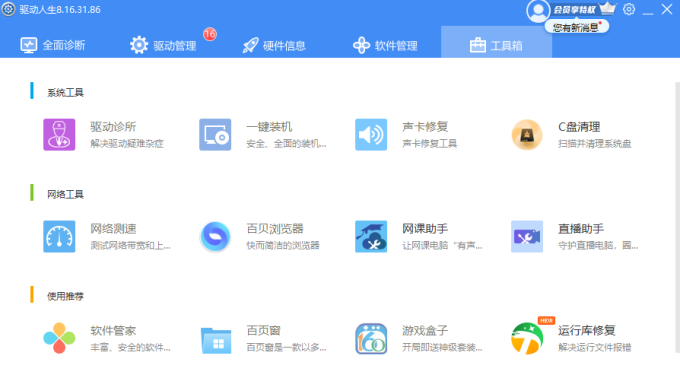Launch the 百页窗 folder icon
This screenshot has height=378, width=680.
tap(216, 340)
